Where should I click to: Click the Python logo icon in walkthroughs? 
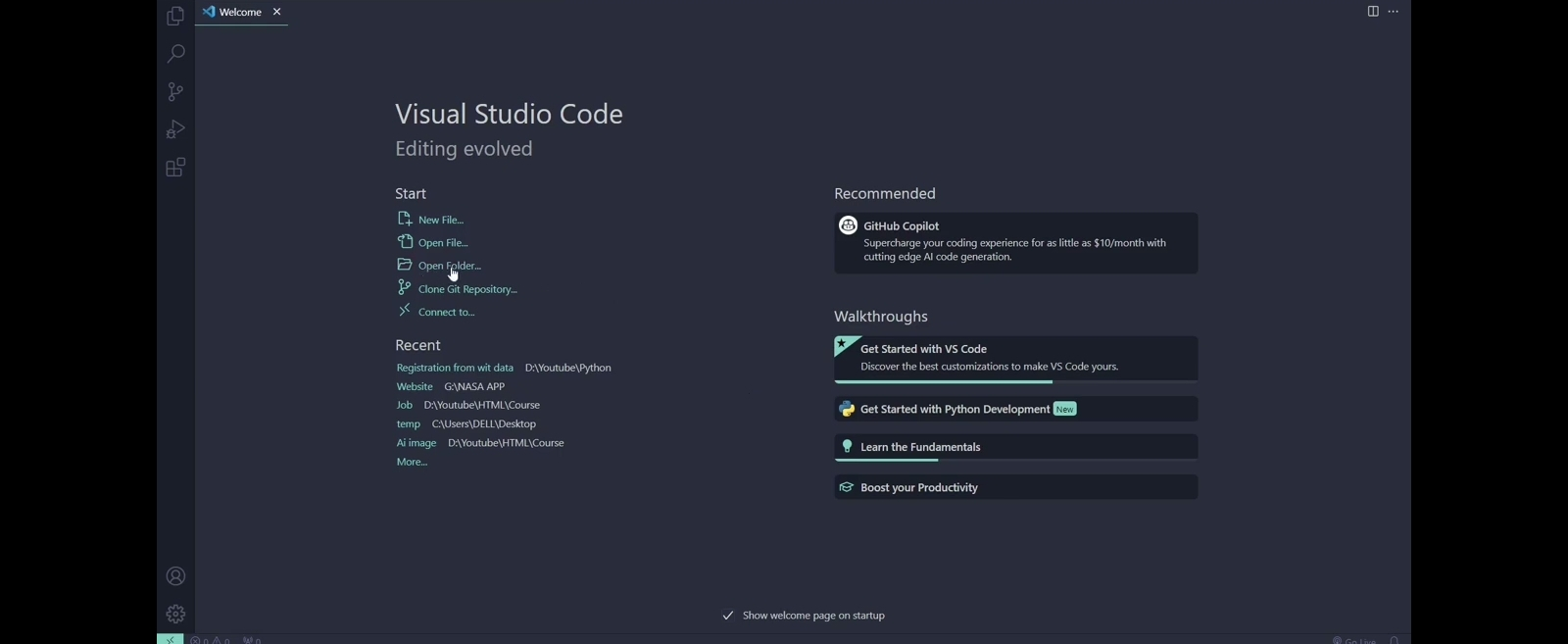847,409
